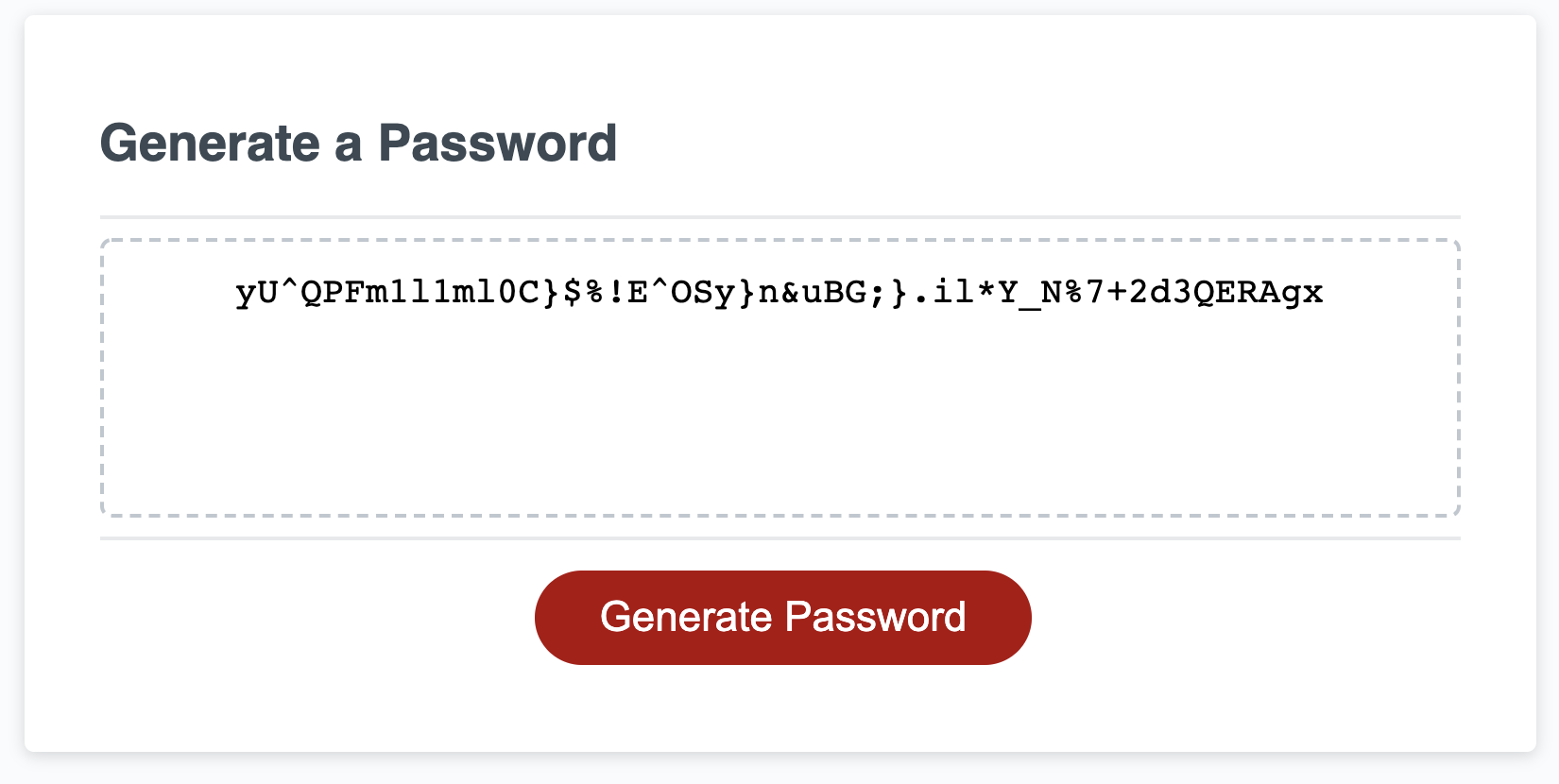This screenshot has width=1559, height=784.
Task: Click the generated password text
Action: (x=779, y=292)
